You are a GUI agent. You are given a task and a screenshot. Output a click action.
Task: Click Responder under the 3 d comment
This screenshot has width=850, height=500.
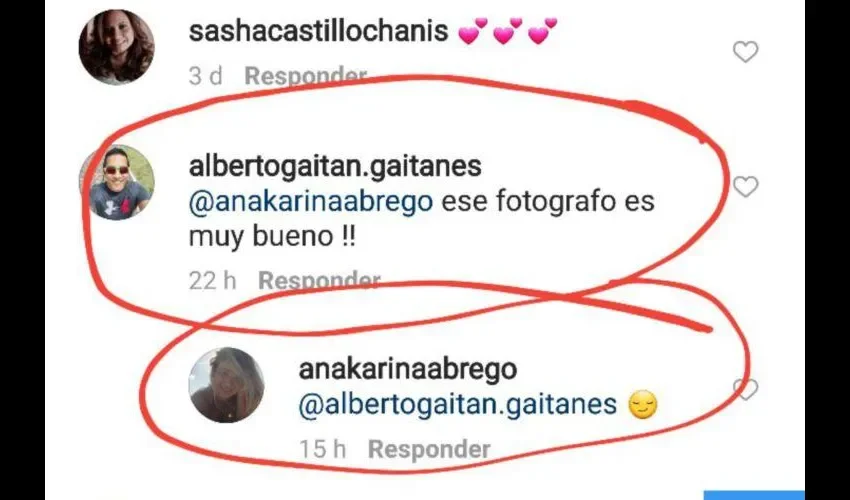coord(306,76)
